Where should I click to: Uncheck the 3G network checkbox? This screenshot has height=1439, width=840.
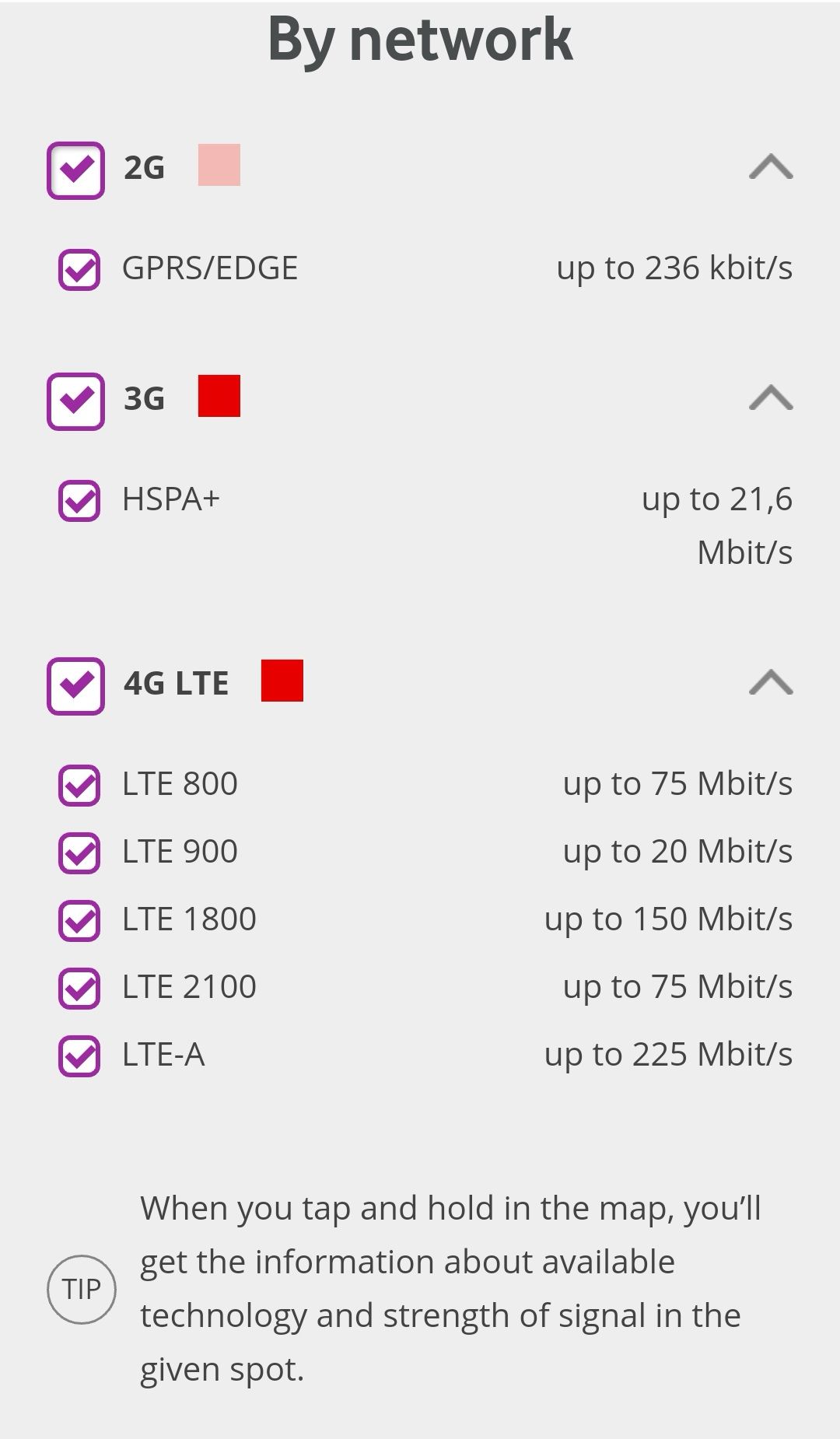coord(75,401)
